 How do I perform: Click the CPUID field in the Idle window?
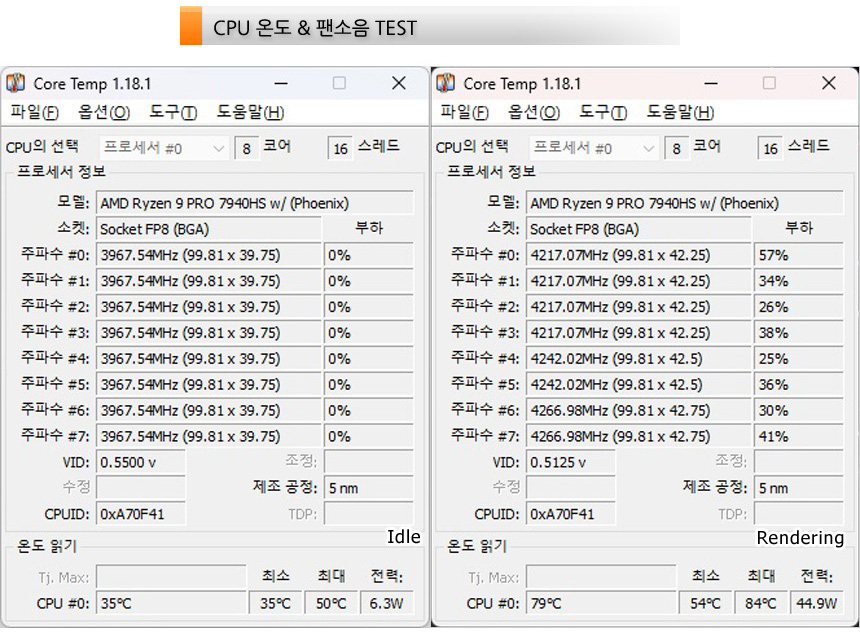[x=141, y=514]
